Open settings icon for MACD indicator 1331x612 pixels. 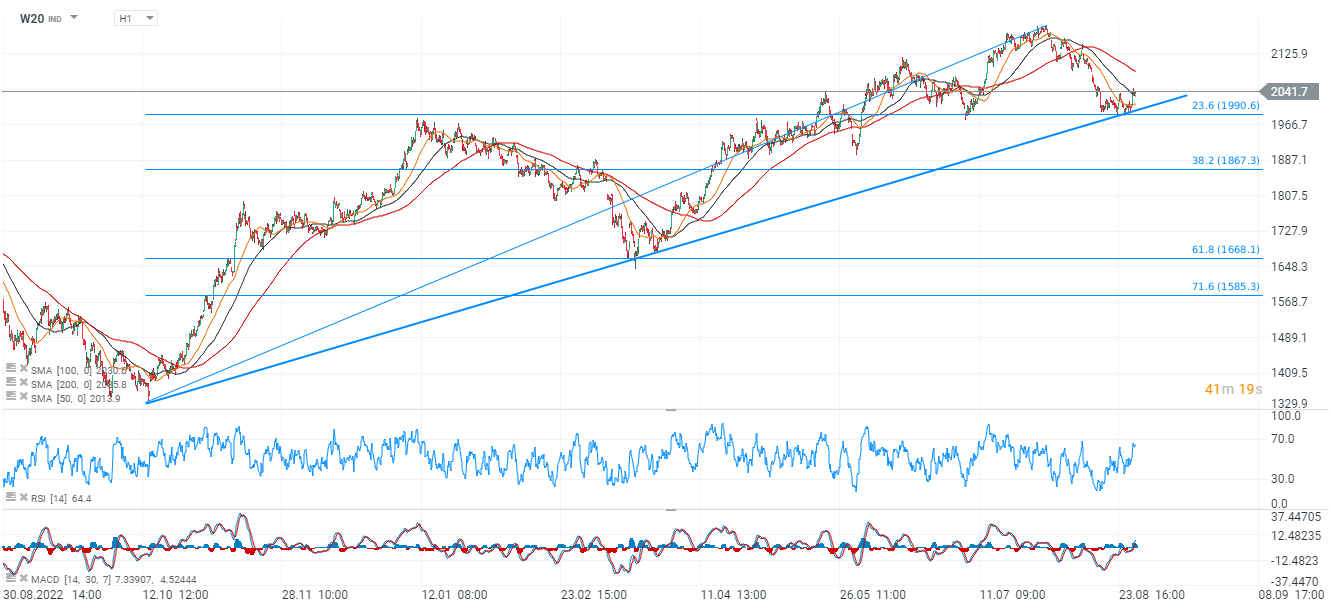[10, 580]
